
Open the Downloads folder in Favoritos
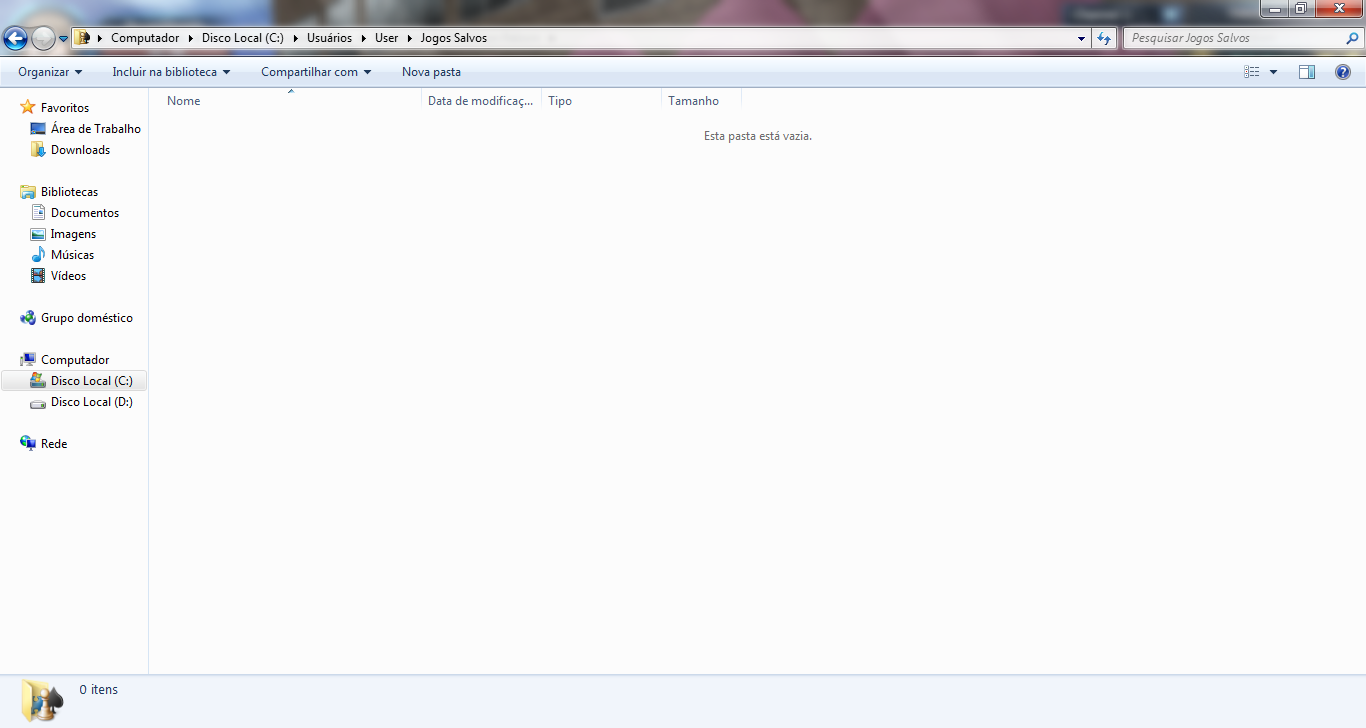click(80, 150)
